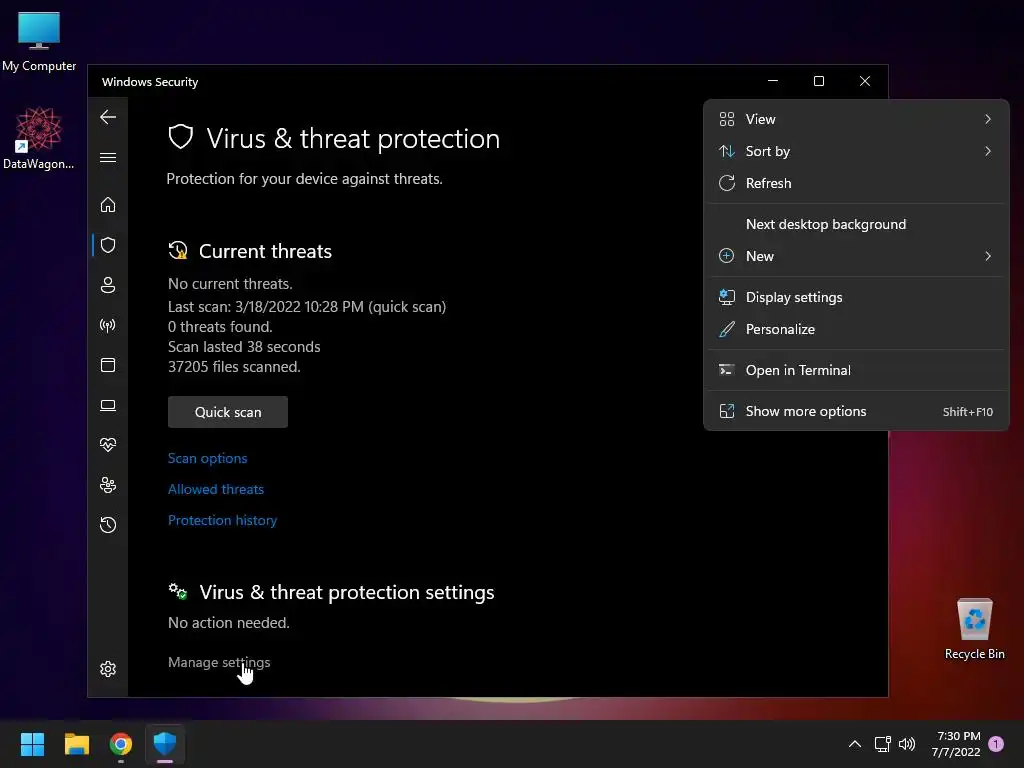Open the Protection history link

223,520
